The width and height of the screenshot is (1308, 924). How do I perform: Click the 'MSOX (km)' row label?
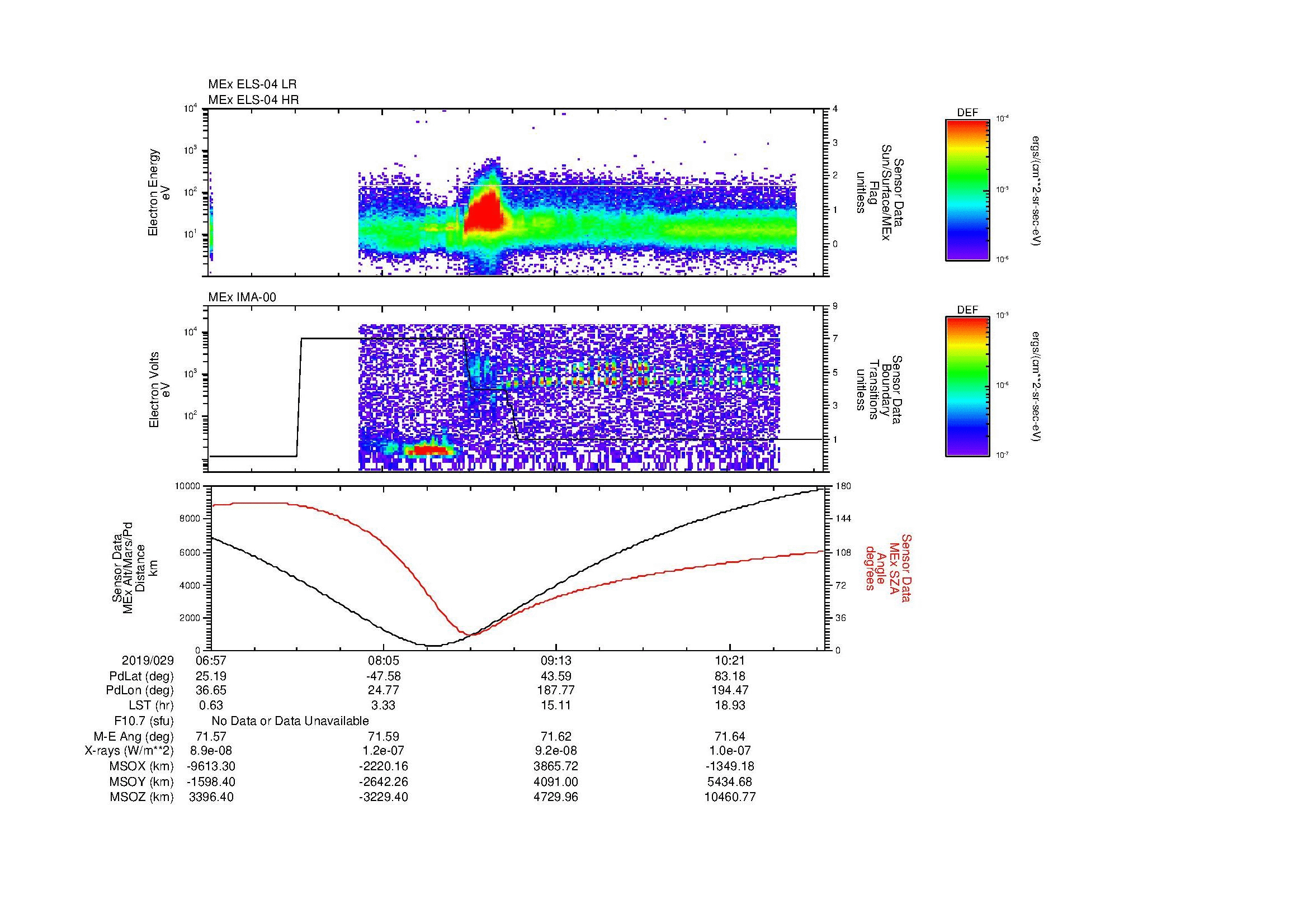[142, 767]
